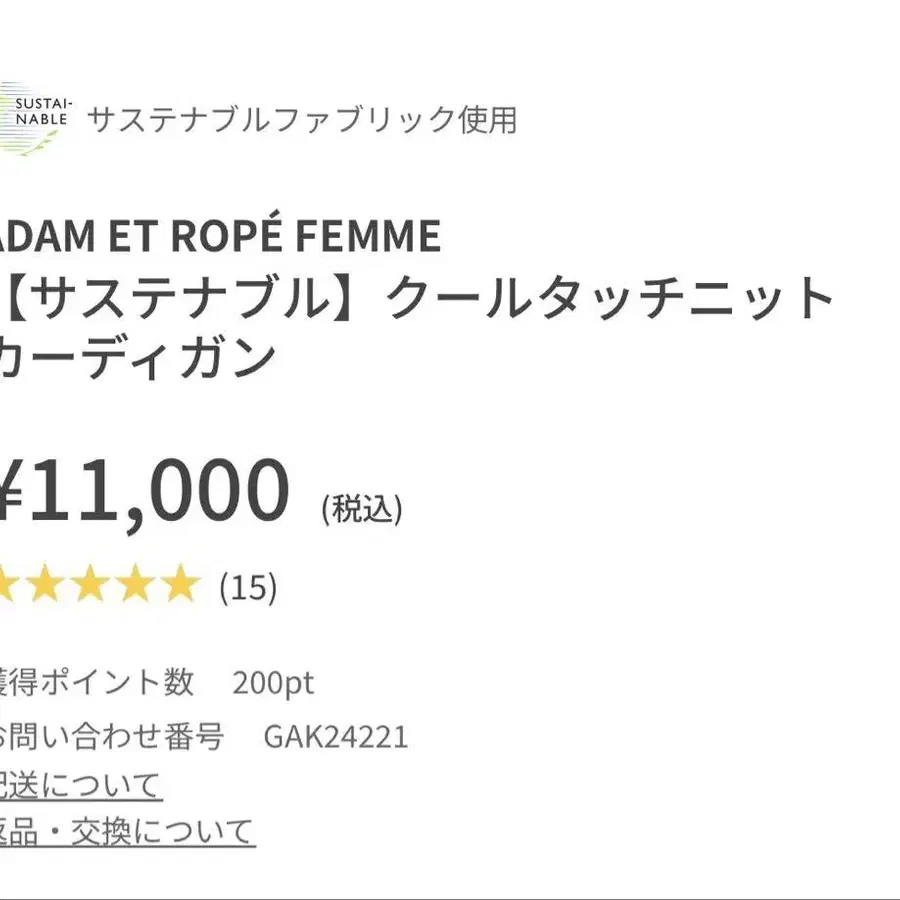This screenshot has height=900, width=900.
Task: Click the サステナブルファブリック使用 label text
Action: click(x=302, y=120)
